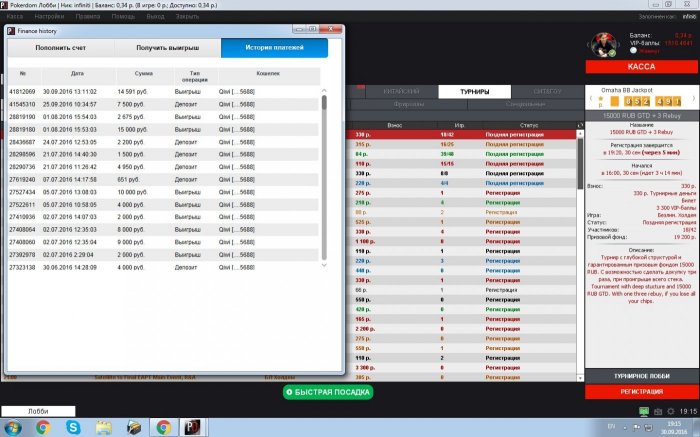Click the network icon in system tray

648,428
